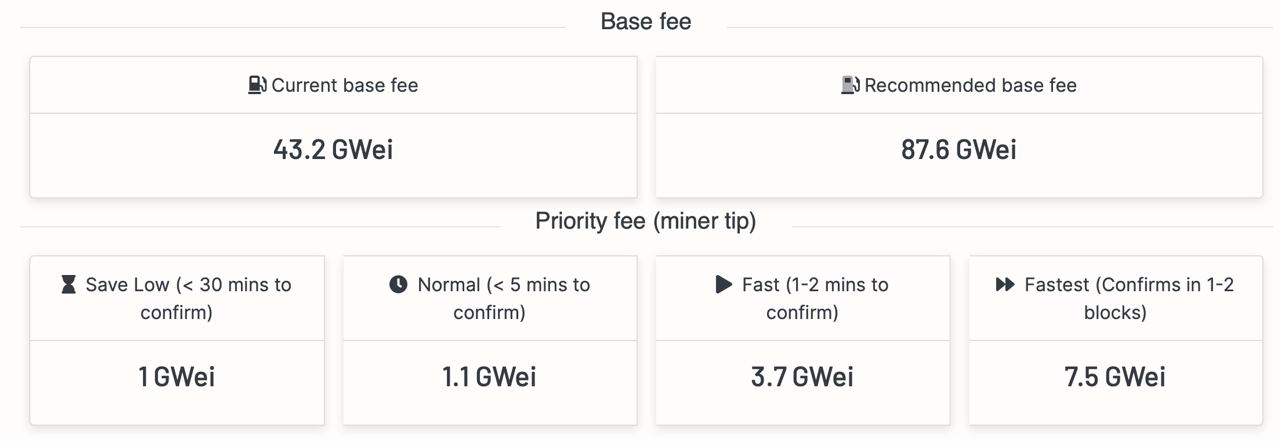The height and width of the screenshot is (441, 1280).
Task: Choose the 3.7 GWei Fast priority fee
Action: pos(802,377)
